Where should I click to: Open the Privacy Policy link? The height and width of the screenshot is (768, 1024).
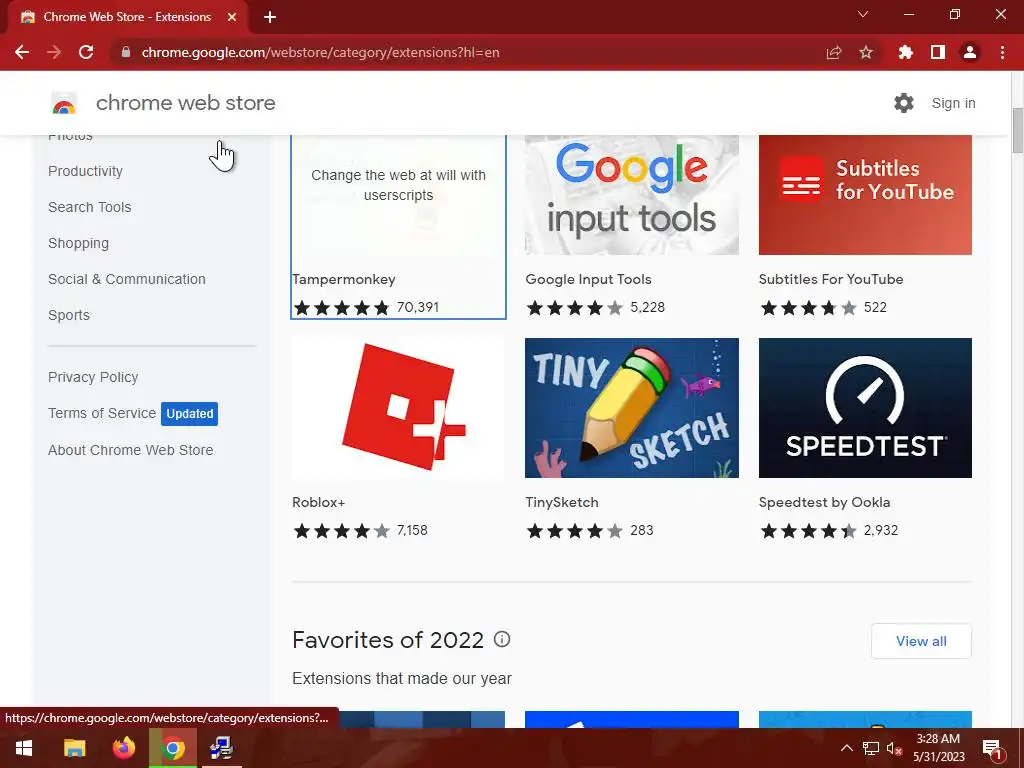pyautogui.click(x=93, y=377)
